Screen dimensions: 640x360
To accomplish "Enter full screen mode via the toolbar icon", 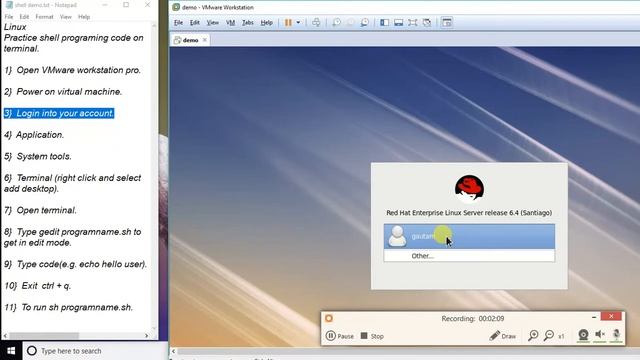I will point(413,23).
